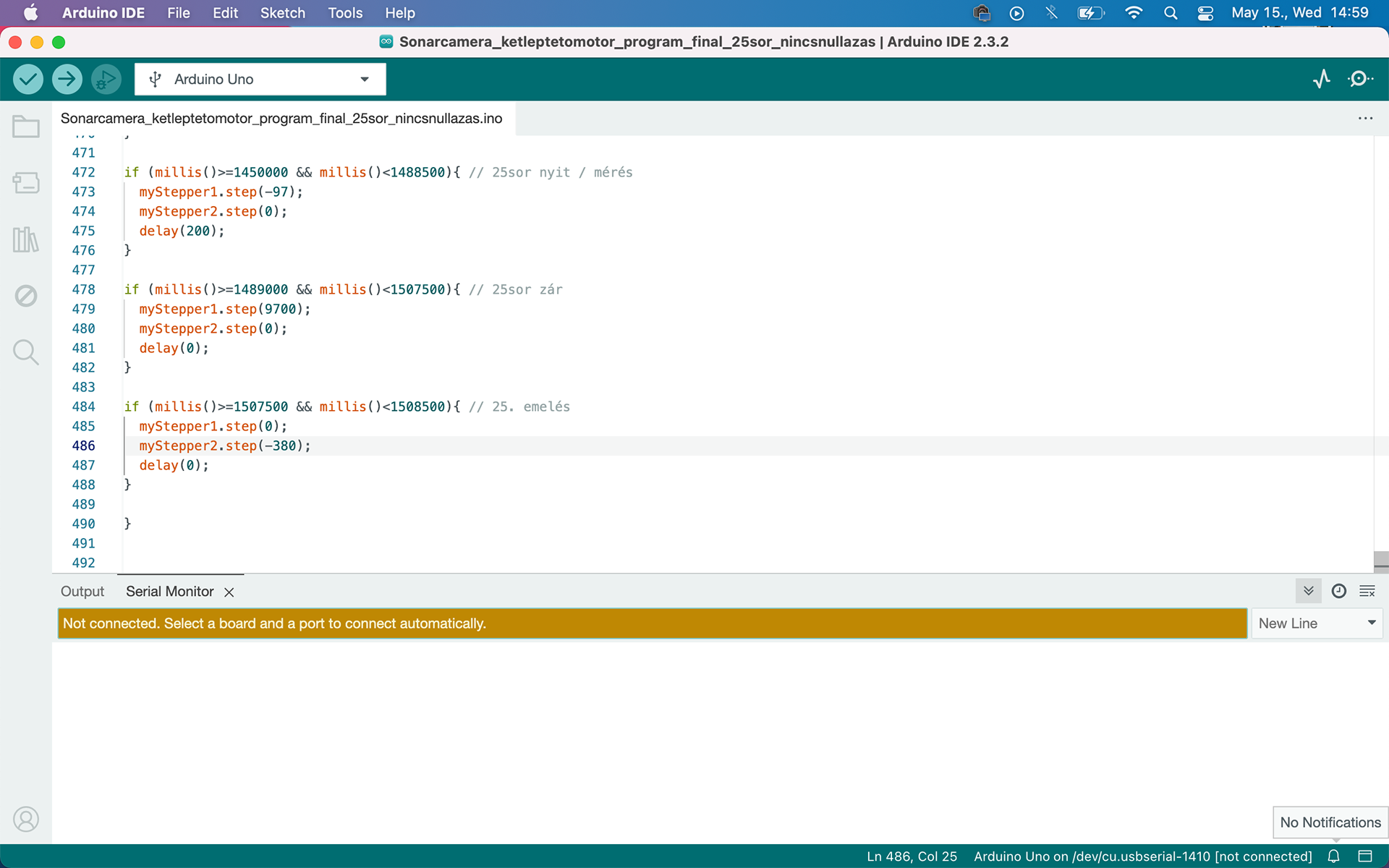Click line number 490 in the gutter
The width and height of the screenshot is (1389, 868).
pyautogui.click(x=83, y=524)
